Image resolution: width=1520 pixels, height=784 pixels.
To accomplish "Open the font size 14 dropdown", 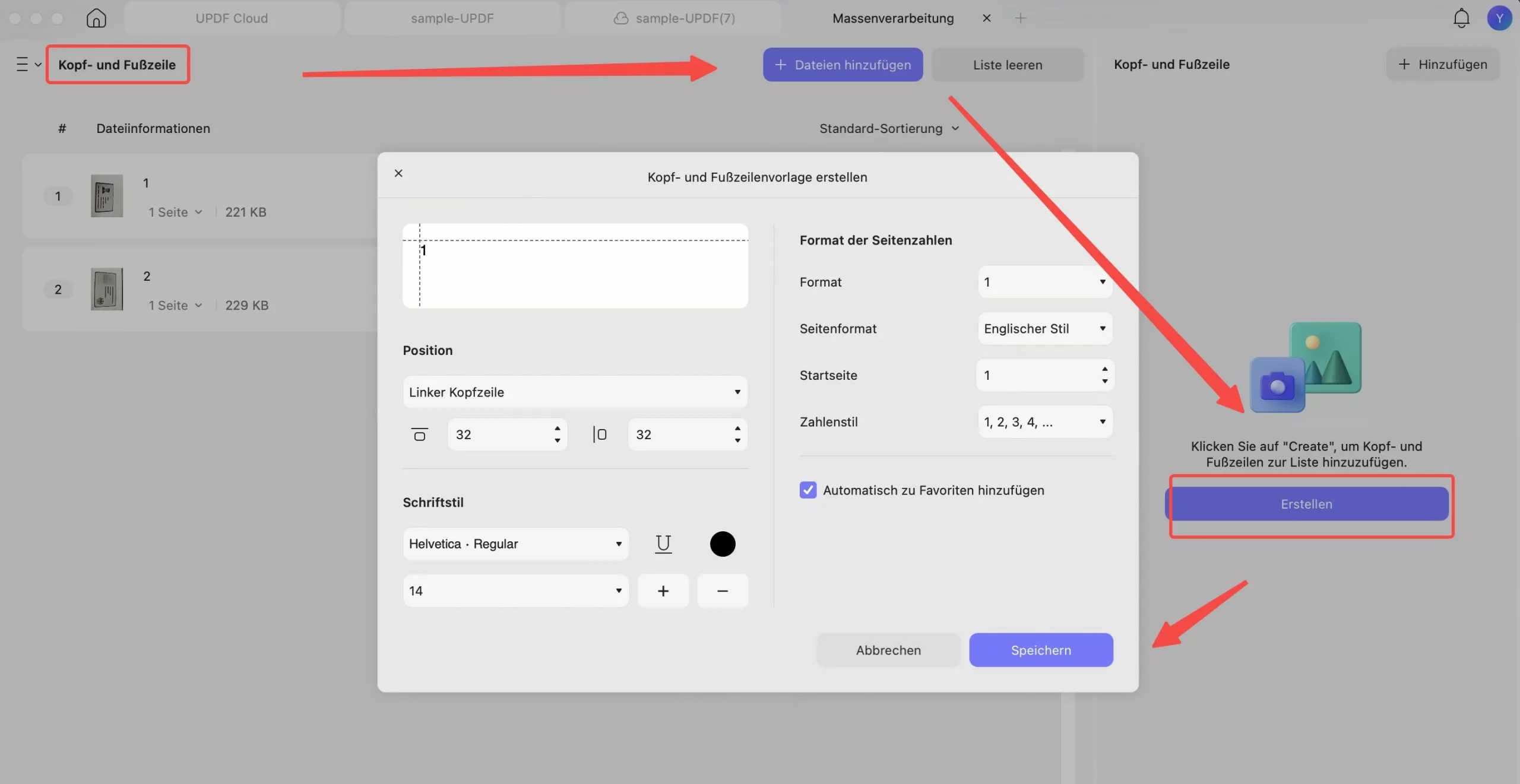I will pos(515,591).
